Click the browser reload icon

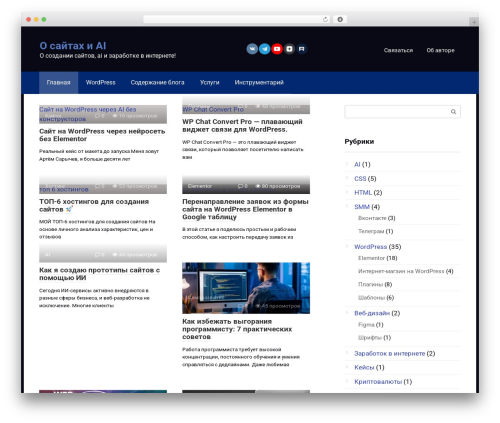point(325,19)
